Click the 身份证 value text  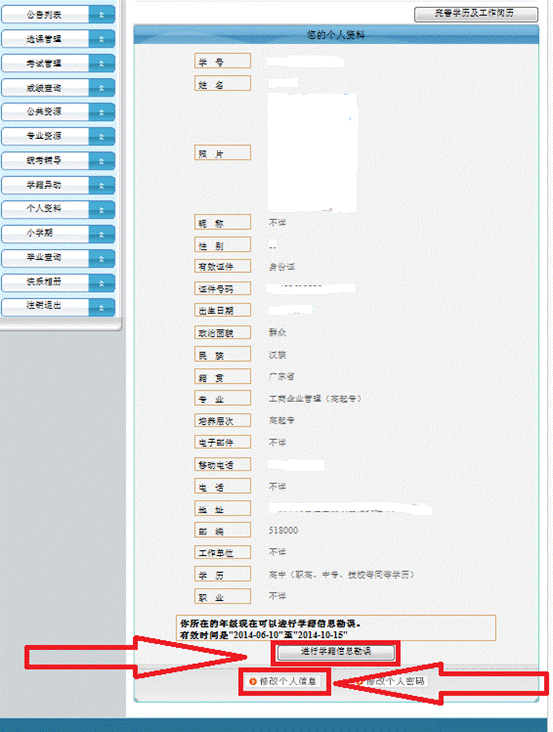(282, 267)
